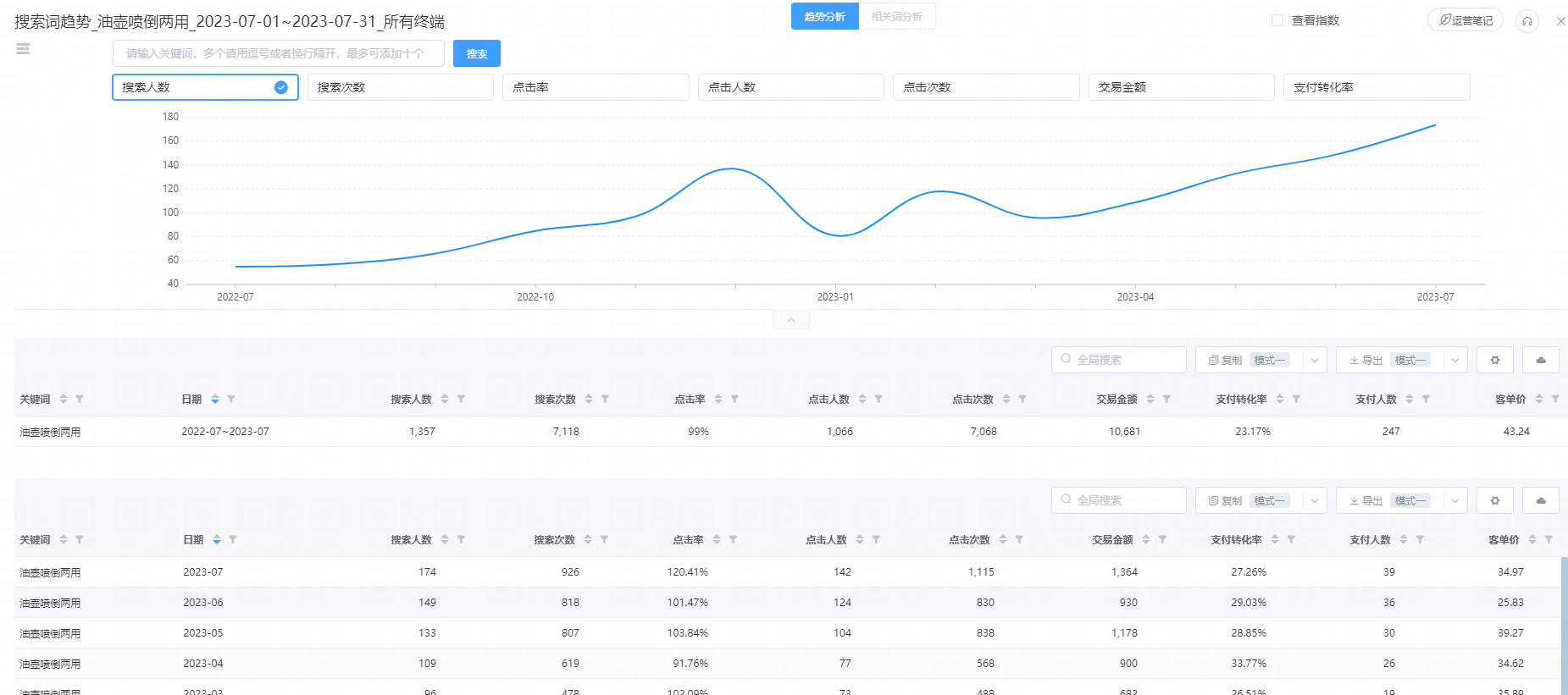Sort the upper table by 交易金额
Screen dimensions: 1568x695
point(1150,399)
